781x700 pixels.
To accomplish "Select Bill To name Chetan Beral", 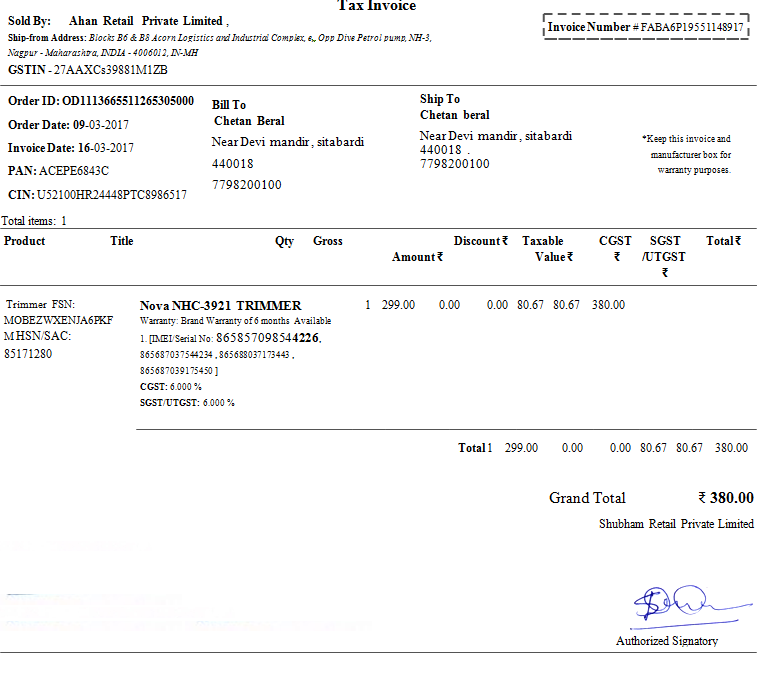I will [x=249, y=121].
